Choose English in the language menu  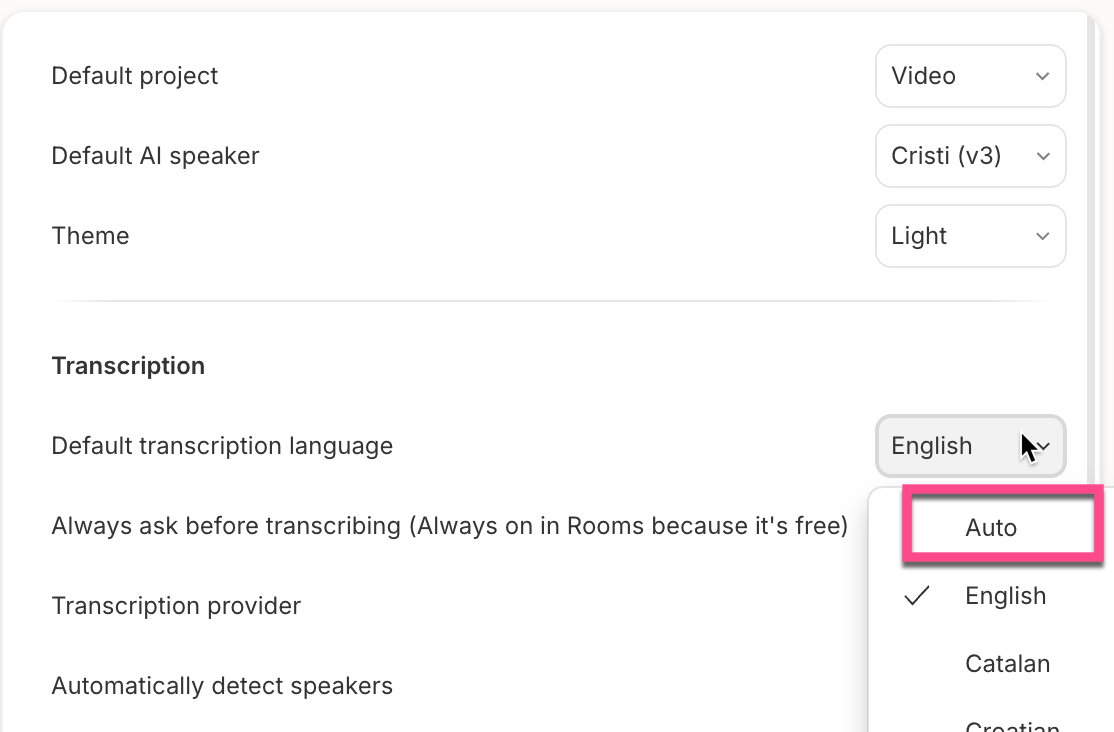tap(1005, 596)
